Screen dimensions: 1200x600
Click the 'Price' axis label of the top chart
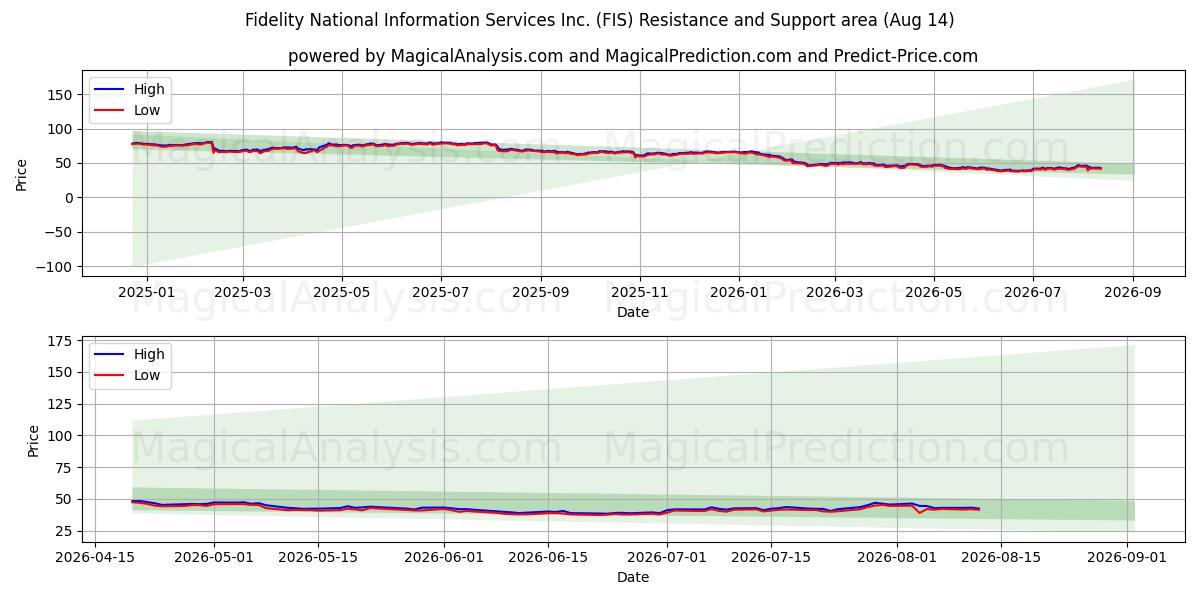point(22,175)
